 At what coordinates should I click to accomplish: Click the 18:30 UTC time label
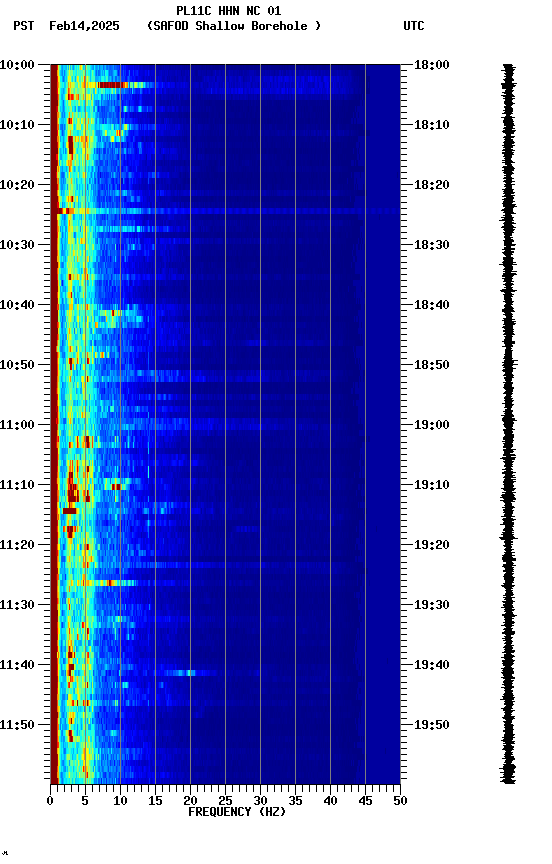pyautogui.click(x=432, y=245)
